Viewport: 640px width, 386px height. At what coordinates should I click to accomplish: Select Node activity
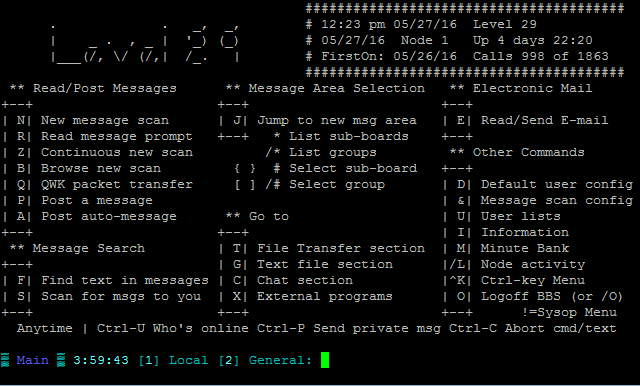click(533, 264)
